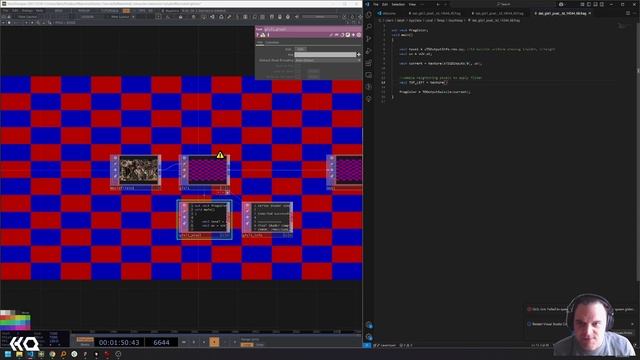Open VS Code Accounts icon

click(x=369, y=325)
